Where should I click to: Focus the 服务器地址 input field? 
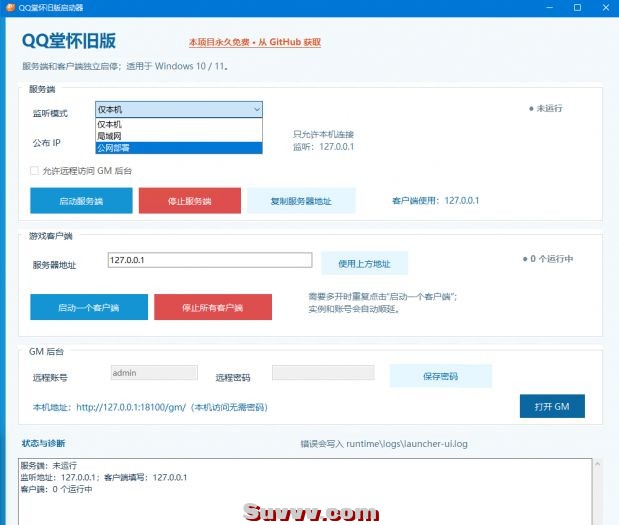click(210, 260)
